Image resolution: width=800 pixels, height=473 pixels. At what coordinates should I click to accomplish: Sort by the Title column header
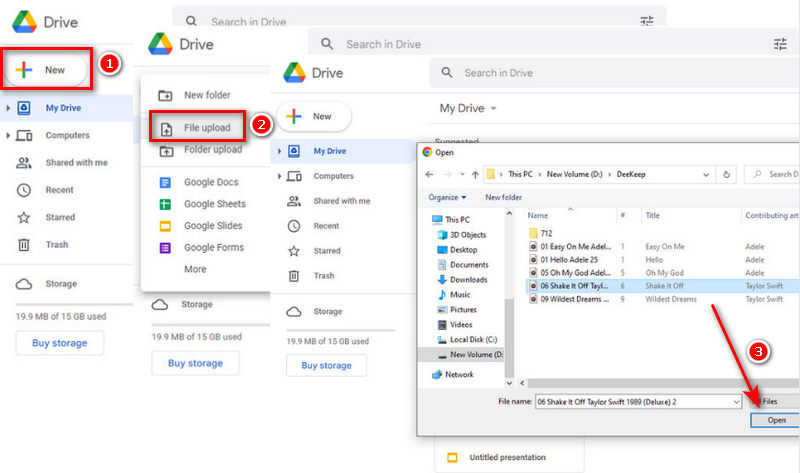[653, 216]
